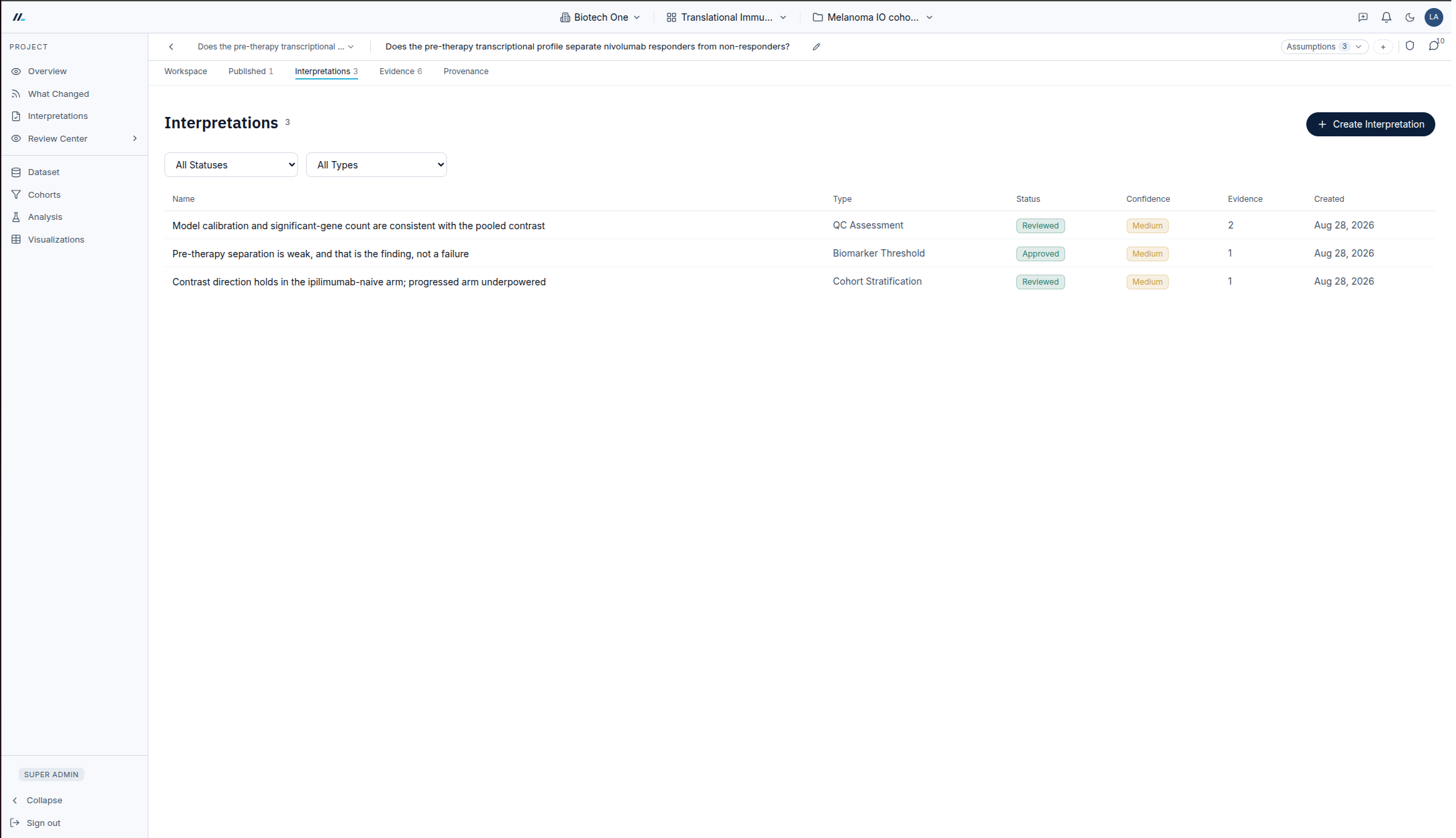The height and width of the screenshot is (838, 1456).
Task: Open 'Model calibration and significant-gene count' interpretation
Action: pyautogui.click(x=358, y=226)
